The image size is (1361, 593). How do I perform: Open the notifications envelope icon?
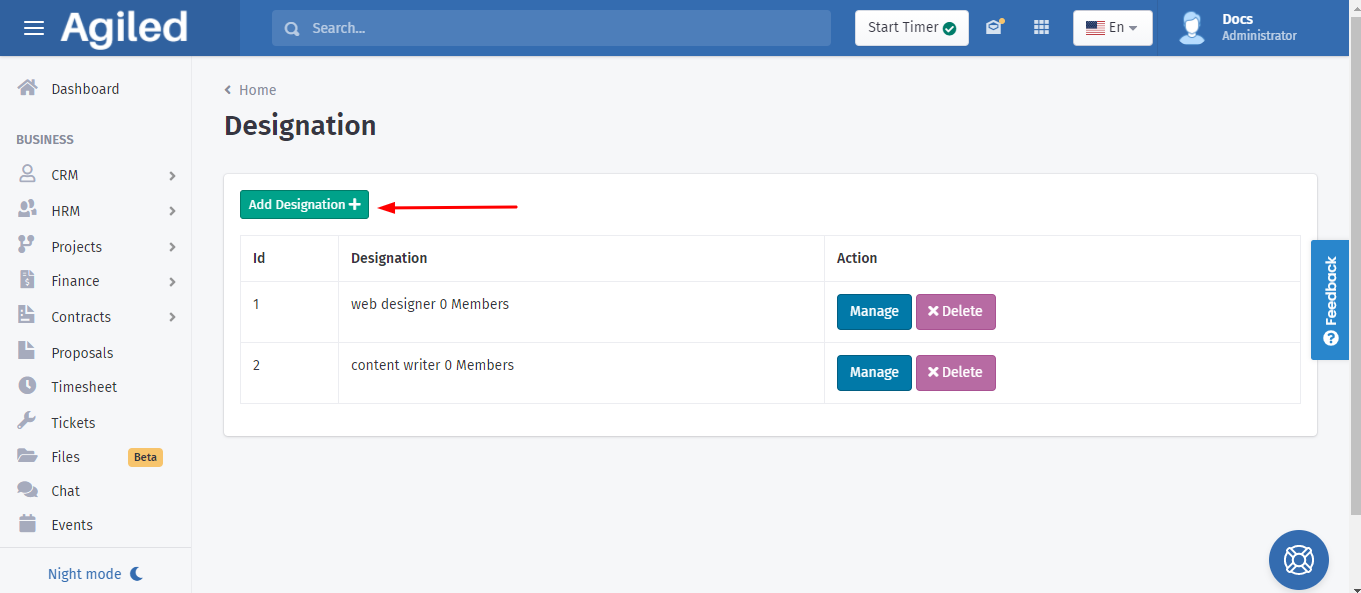(x=993, y=28)
